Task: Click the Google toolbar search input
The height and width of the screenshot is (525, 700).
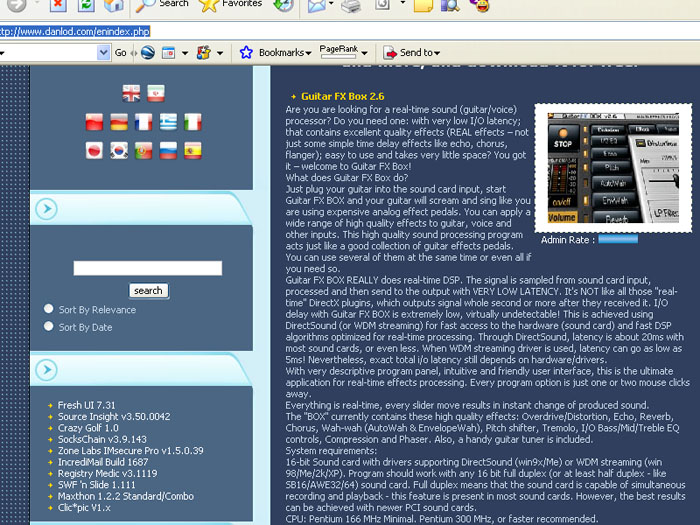Action: pyautogui.click(x=48, y=53)
